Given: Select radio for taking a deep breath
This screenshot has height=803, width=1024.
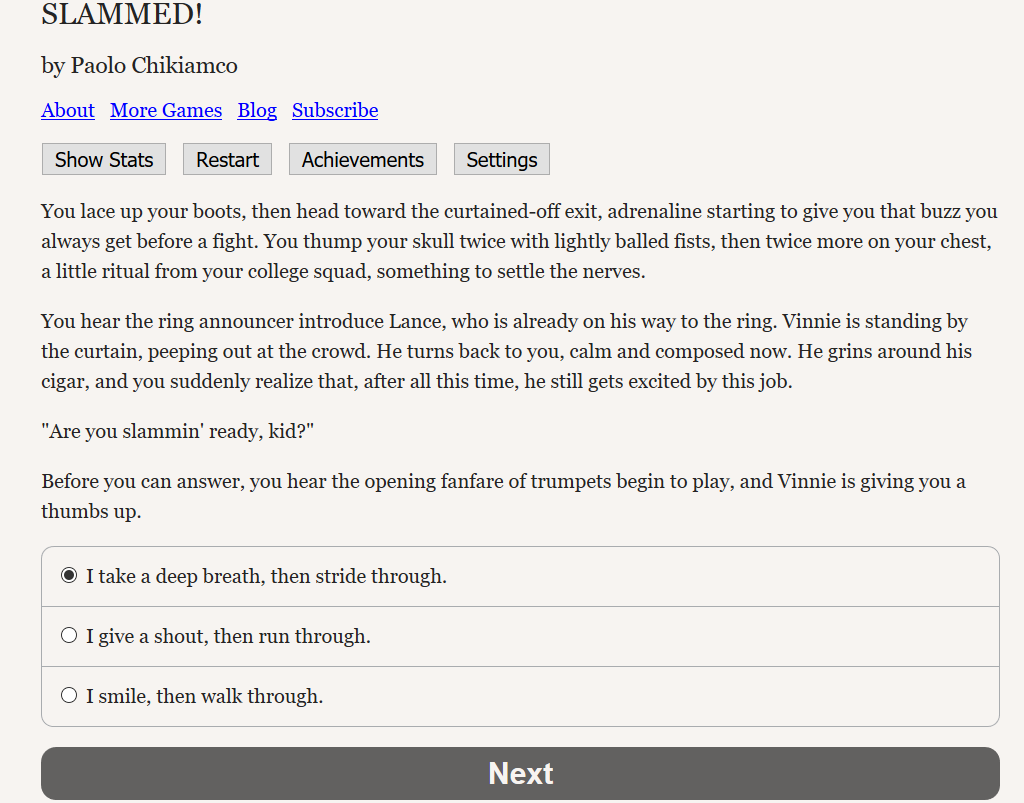Looking at the screenshot, I should point(69,575).
